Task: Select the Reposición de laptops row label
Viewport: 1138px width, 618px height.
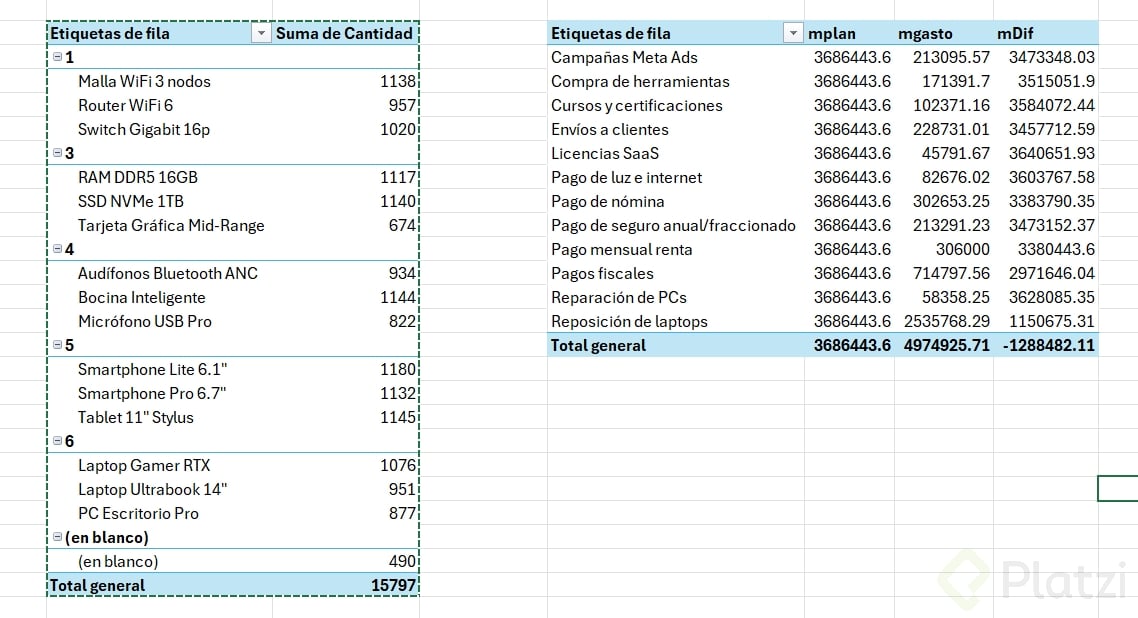Action: tap(629, 321)
